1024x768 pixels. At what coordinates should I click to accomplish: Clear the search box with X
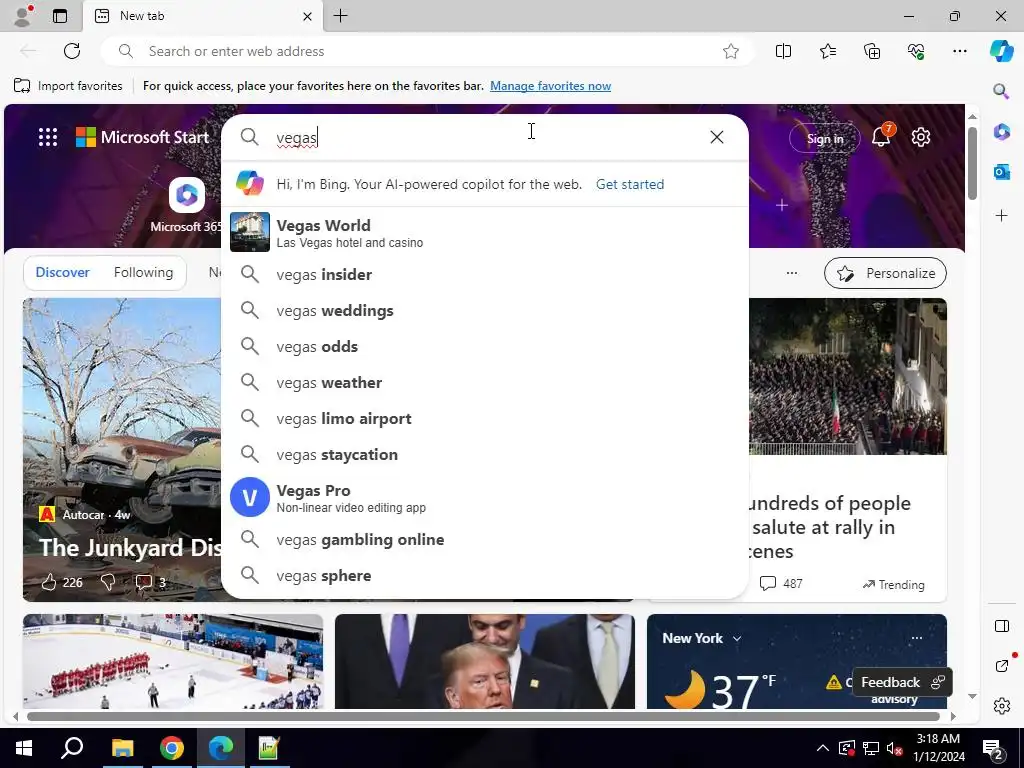[716, 137]
